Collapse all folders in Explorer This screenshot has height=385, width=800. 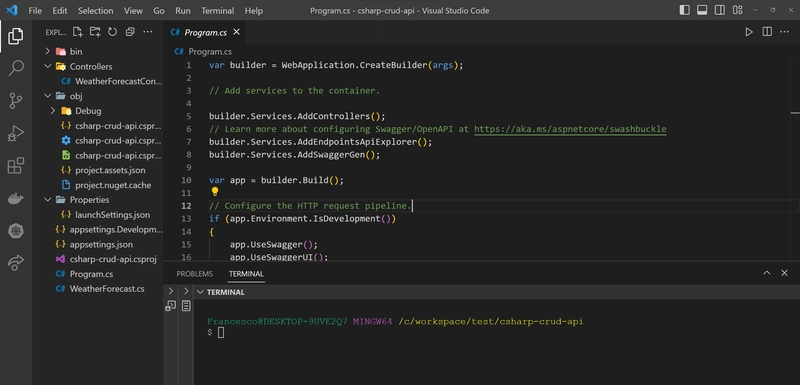(130, 32)
